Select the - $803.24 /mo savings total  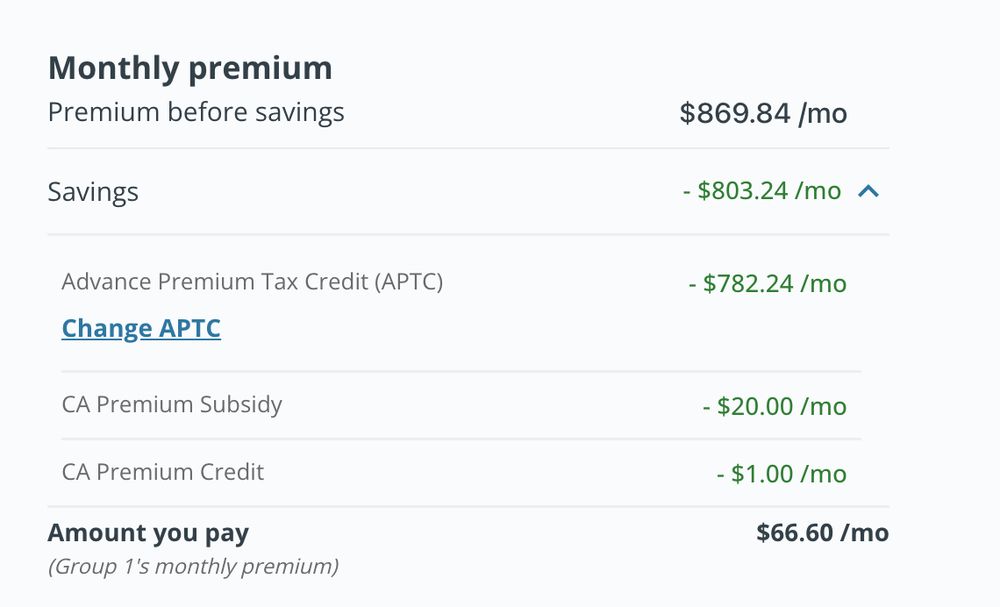pos(762,190)
